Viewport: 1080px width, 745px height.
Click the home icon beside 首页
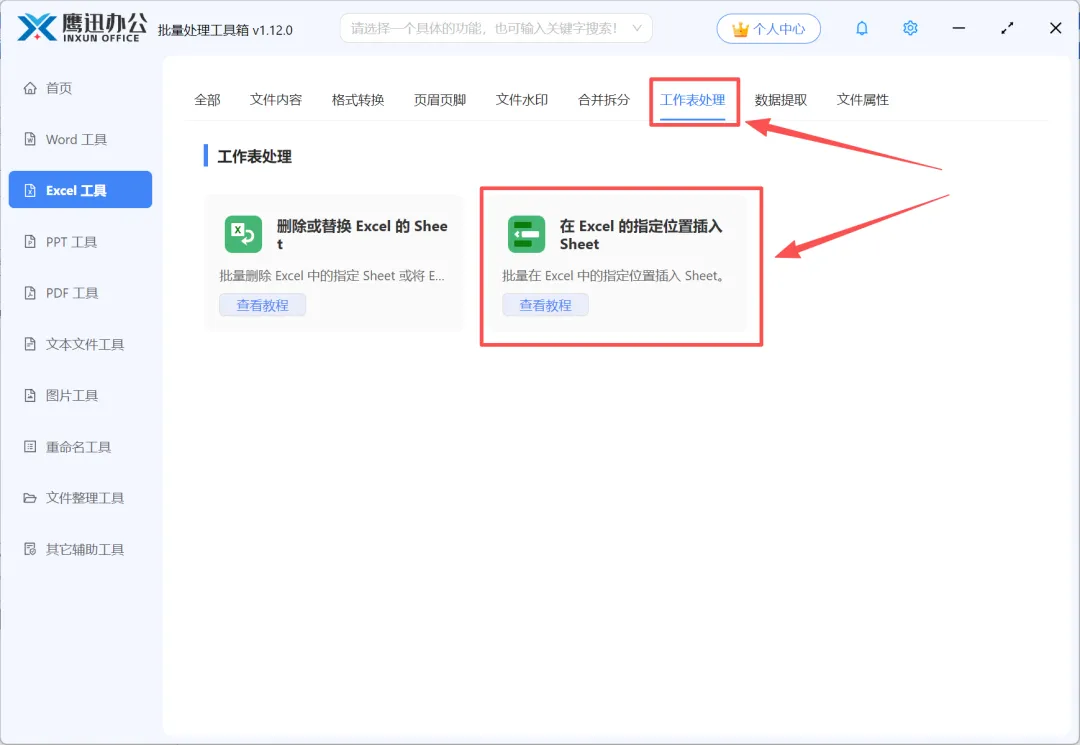[30, 88]
